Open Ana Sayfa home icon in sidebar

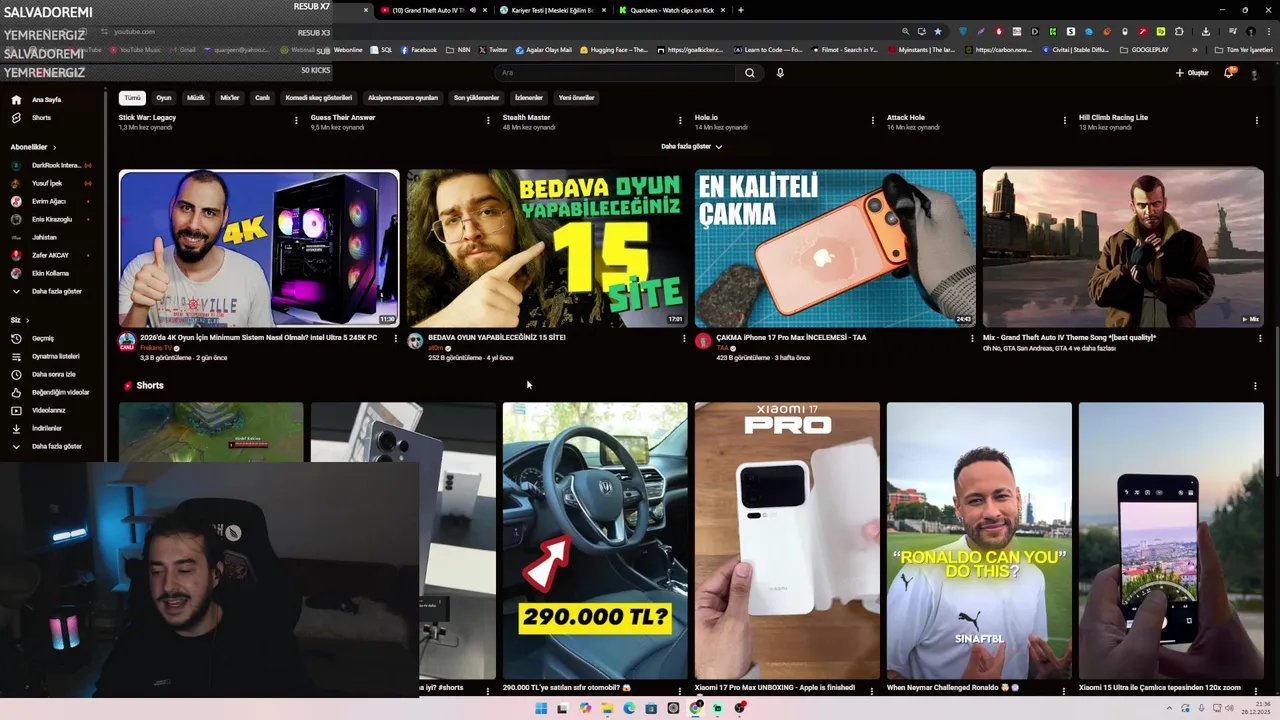16,100
